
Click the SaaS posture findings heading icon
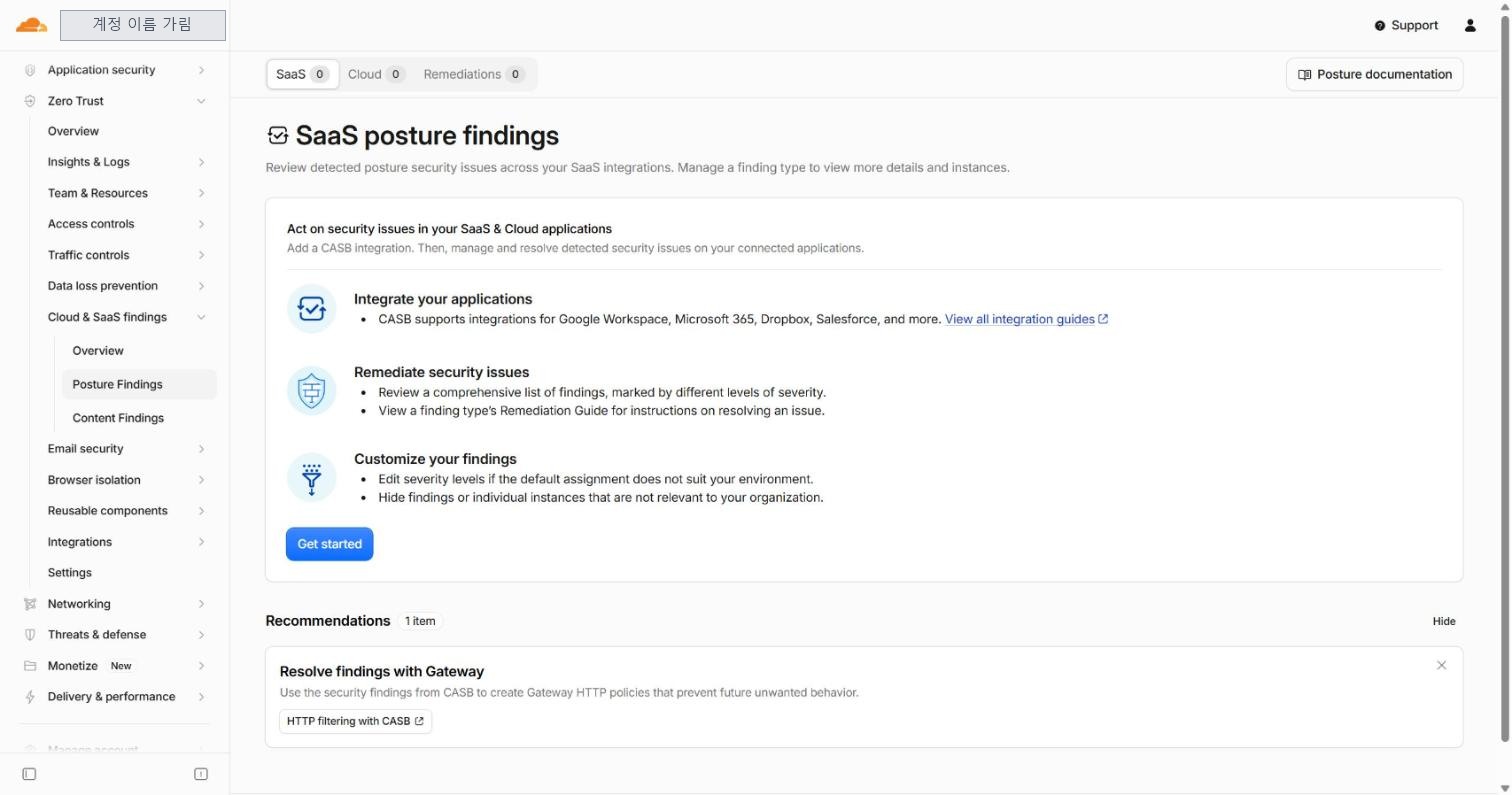coord(278,136)
